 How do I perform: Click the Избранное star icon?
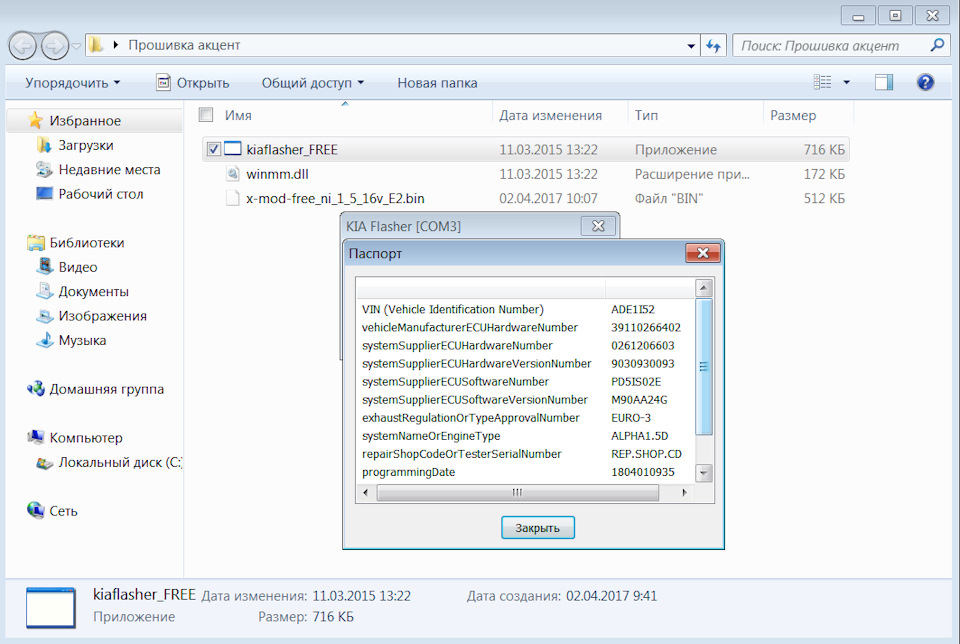click(x=36, y=120)
